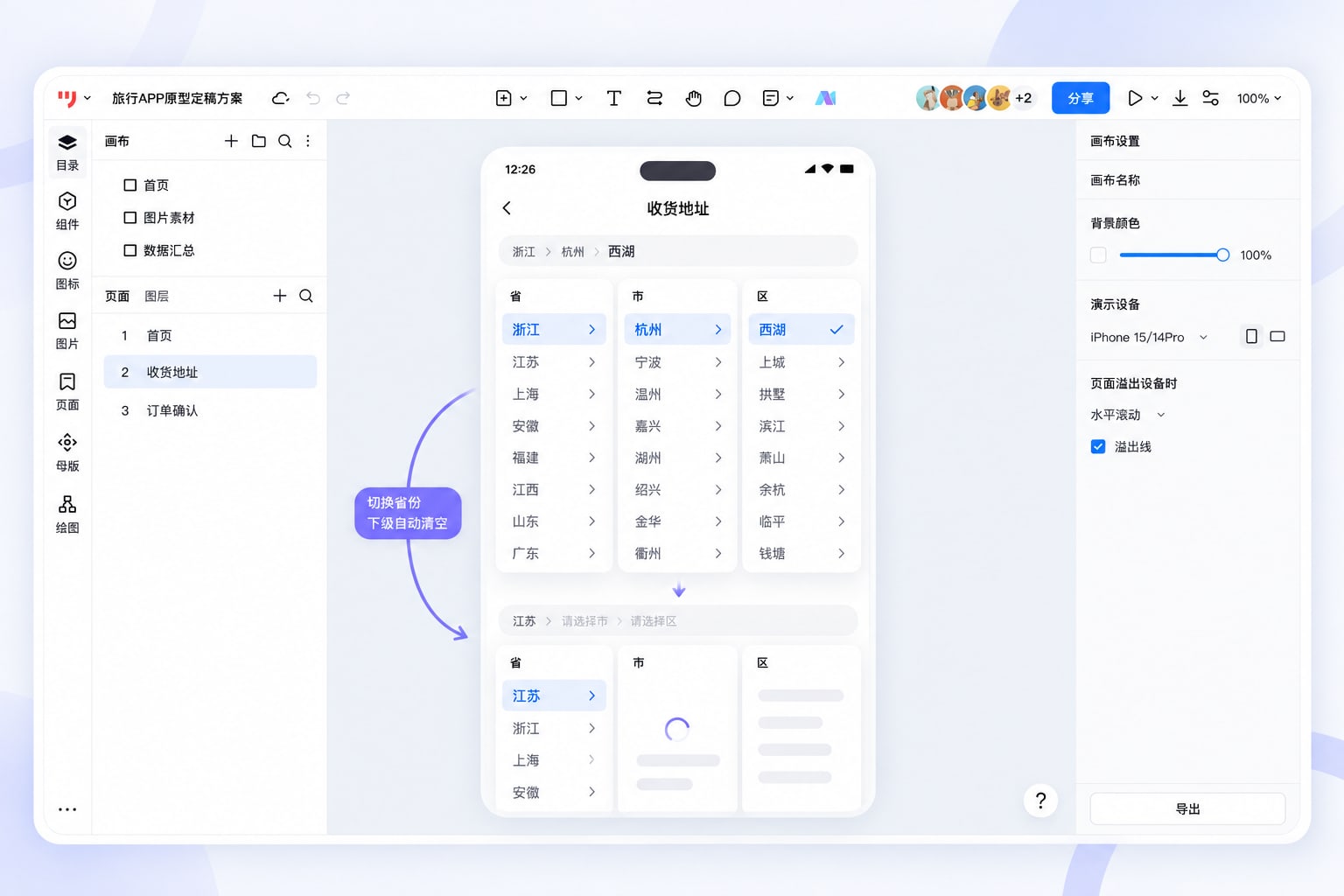Click the cloud sync status icon
1344x896 pixels.
281,98
